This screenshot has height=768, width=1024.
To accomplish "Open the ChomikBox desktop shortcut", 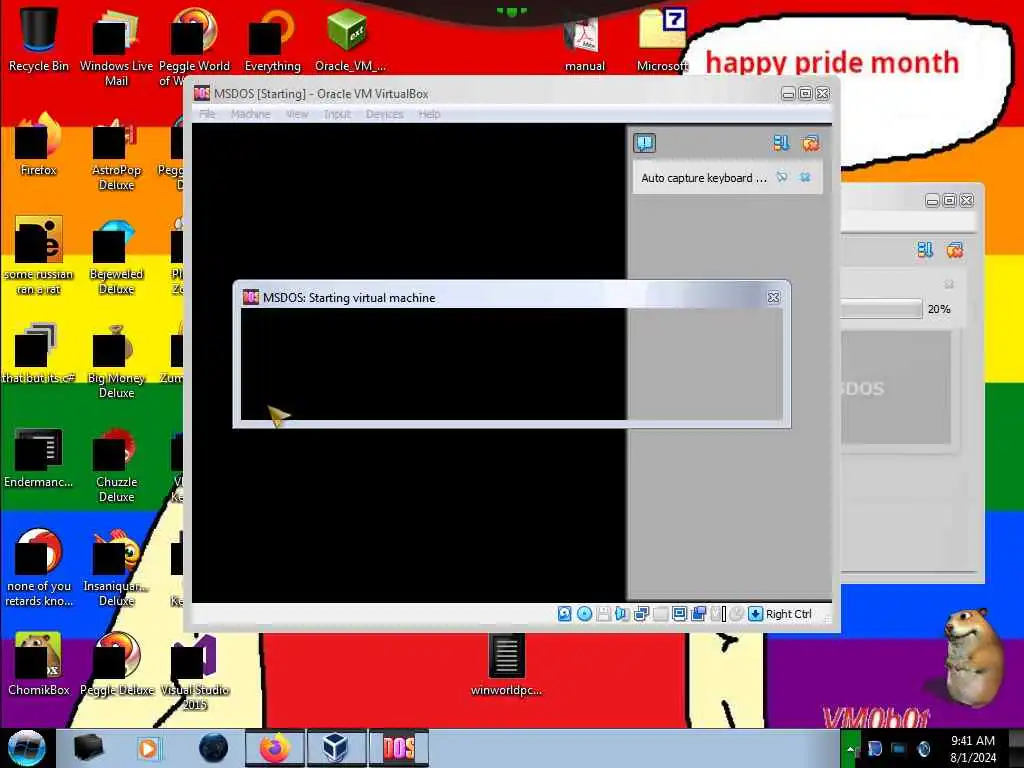I will click(39, 663).
